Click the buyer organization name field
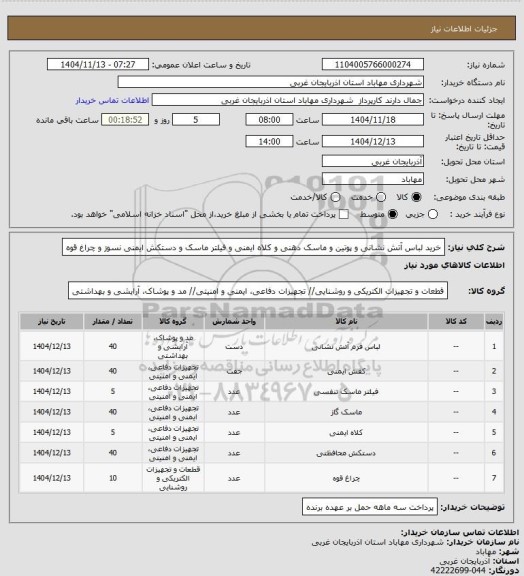The width and height of the screenshot is (524, 576). pyautogui.click(x=270, y=82)
